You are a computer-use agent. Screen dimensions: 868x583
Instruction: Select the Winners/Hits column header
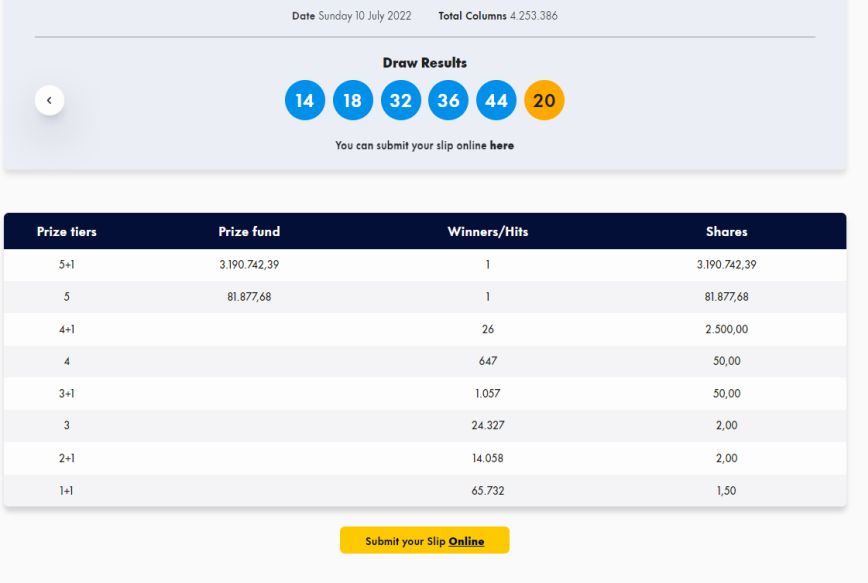(488, 231)
